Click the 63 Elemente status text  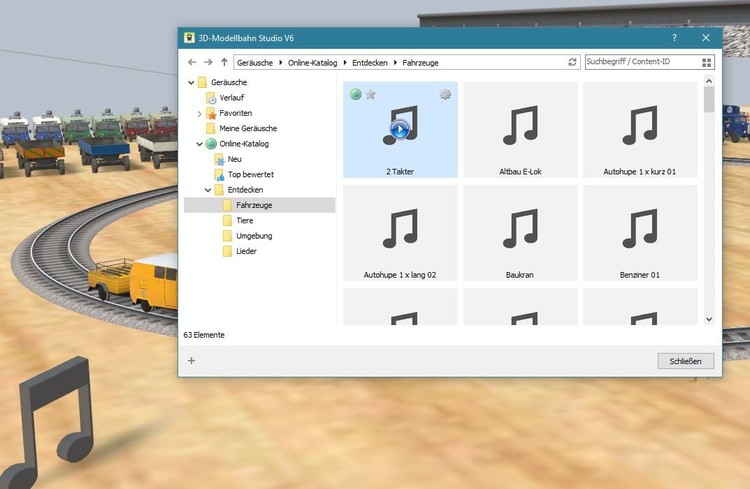[x=204, y=335]
